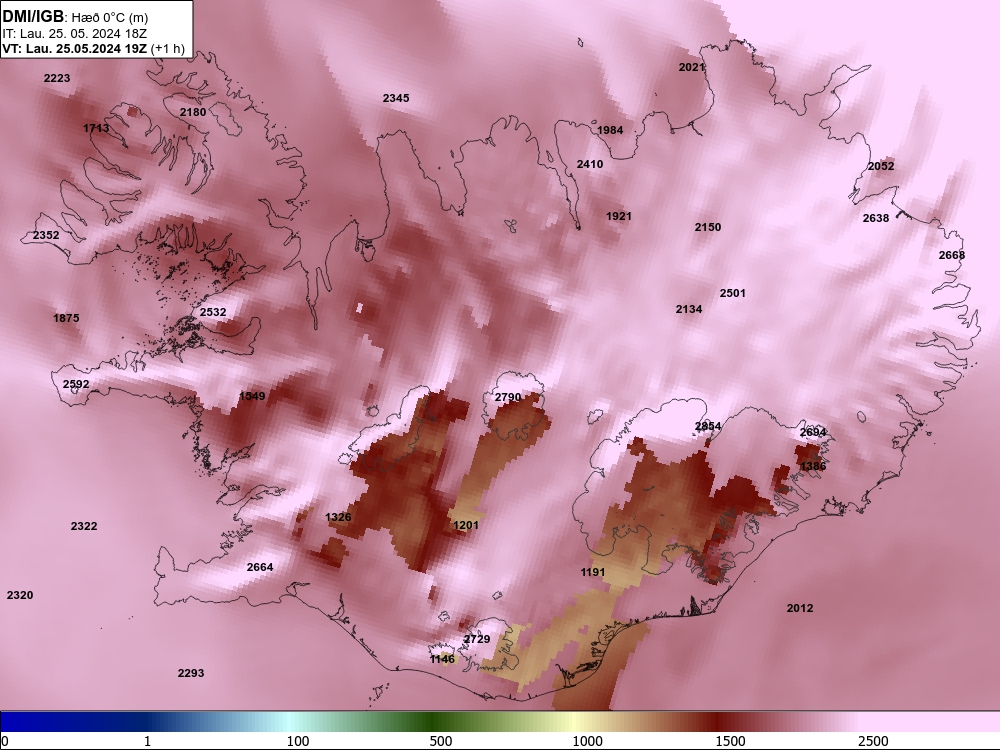Click the legend label 500
The width and height of the screenshot is (1000, 750).
point(441,741)
